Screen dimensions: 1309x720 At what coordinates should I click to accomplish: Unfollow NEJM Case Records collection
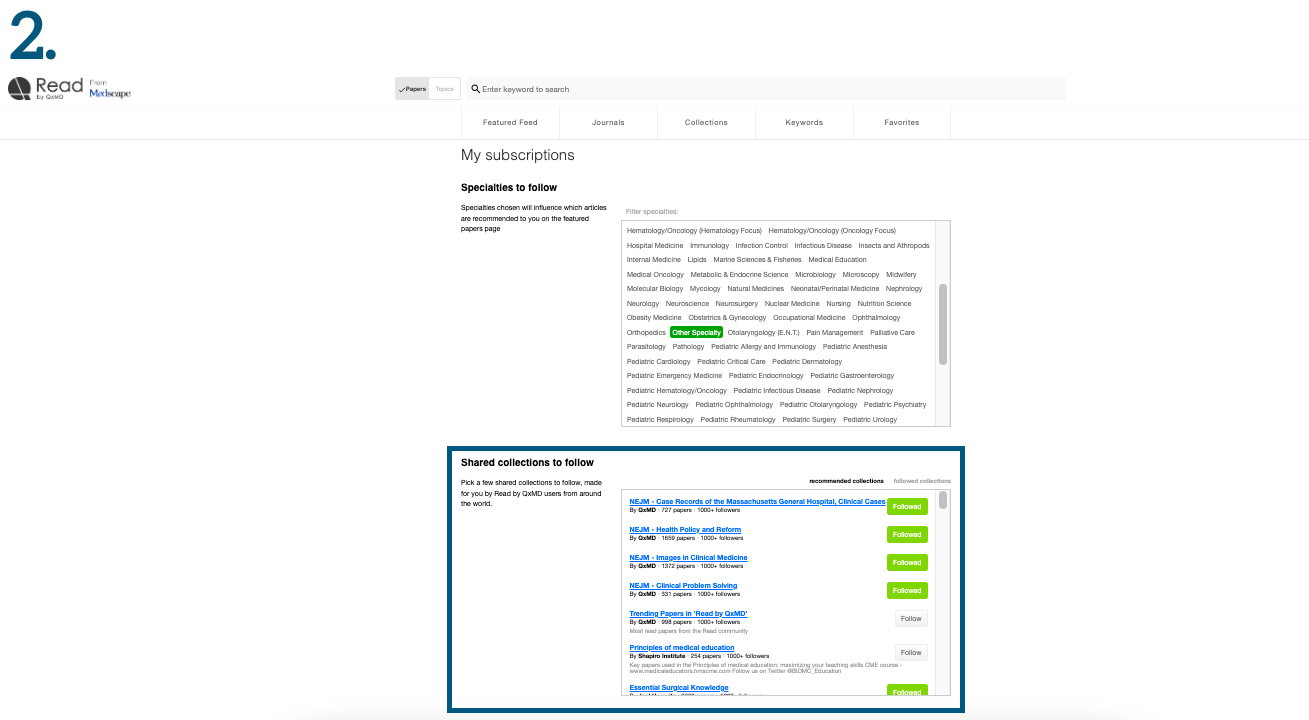tap(907, 506)
